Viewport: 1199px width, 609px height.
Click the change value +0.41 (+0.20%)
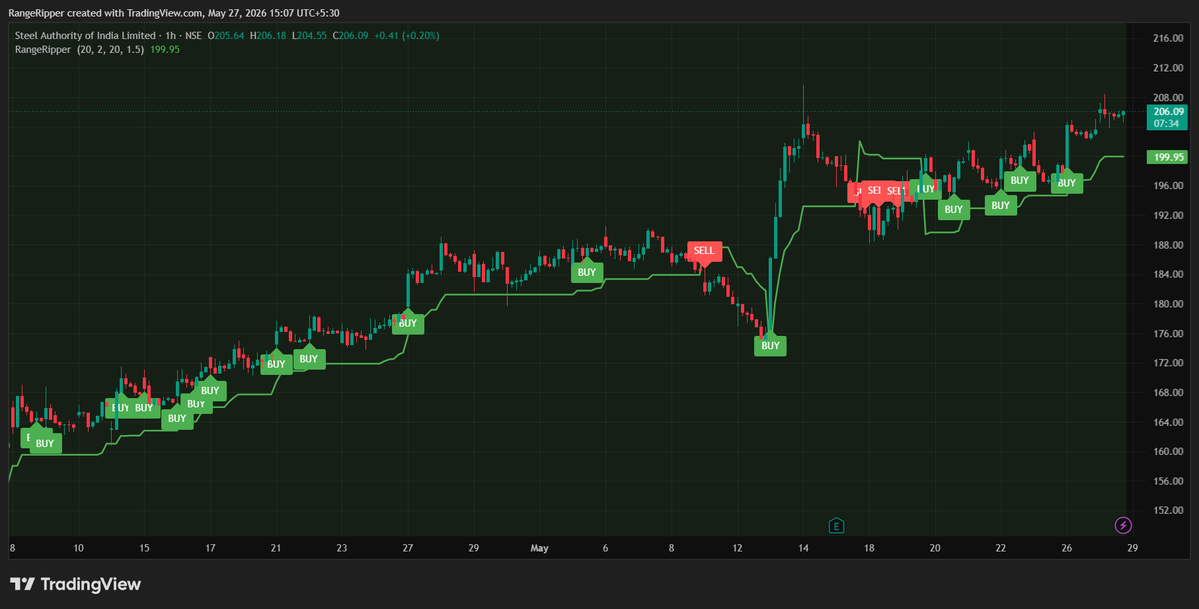pos(407,35)
